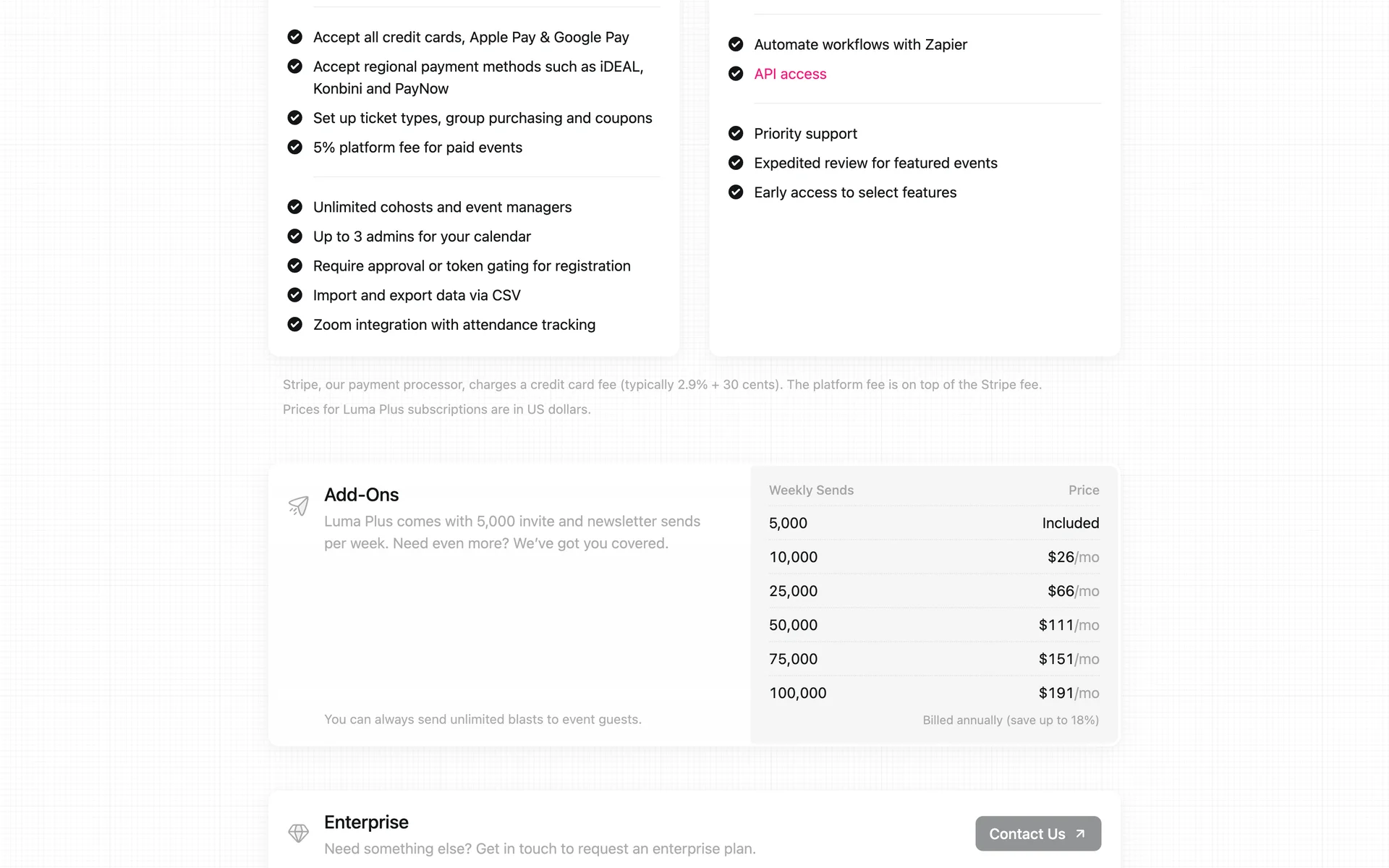This screenshot has width=1389, height=868.
Task: Pick the 100,000 weekly sends tier
Action: 933,693
